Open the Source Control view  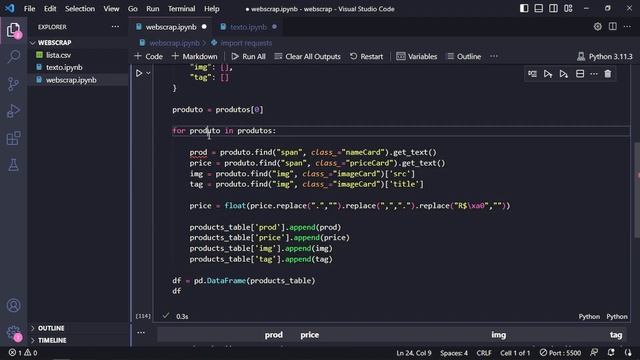click(x=13, y=84)
